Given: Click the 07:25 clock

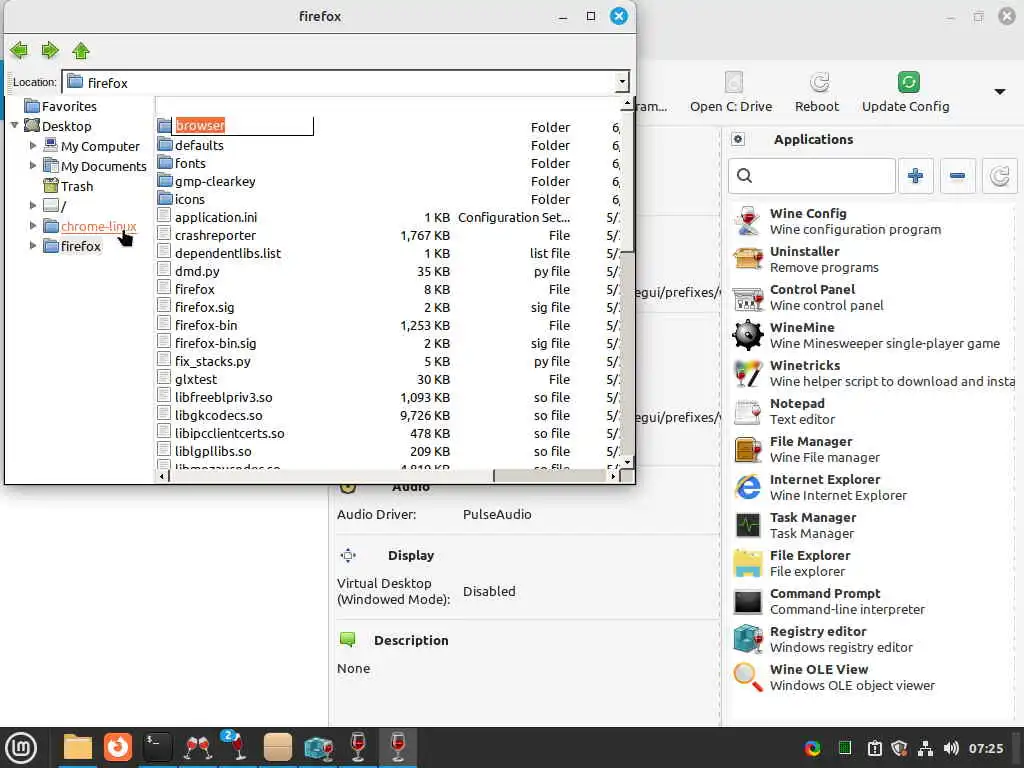Looking at the screenshot, I should (986, 748).
